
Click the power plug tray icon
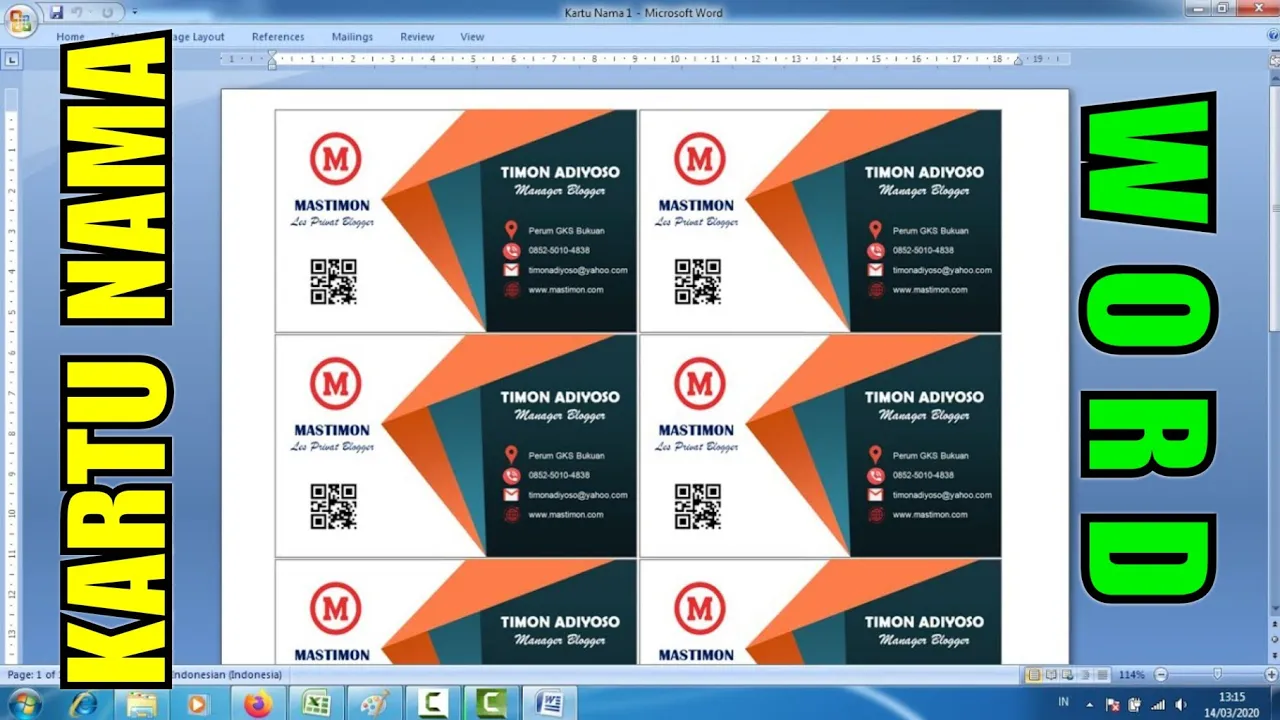tap(1136, 704)
